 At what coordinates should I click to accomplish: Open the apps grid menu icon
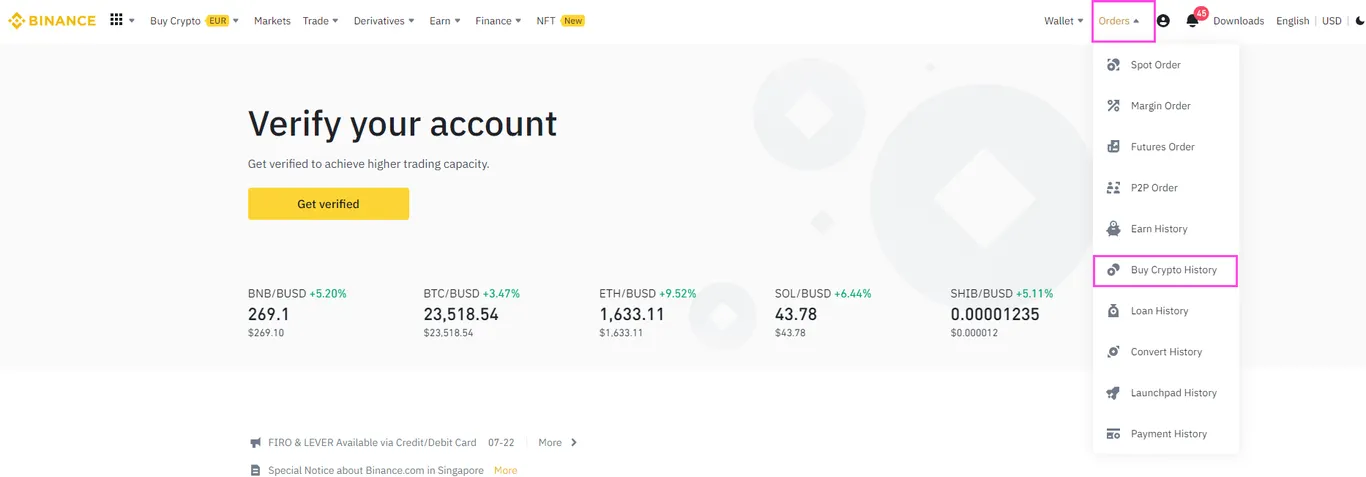click(116, 20)
